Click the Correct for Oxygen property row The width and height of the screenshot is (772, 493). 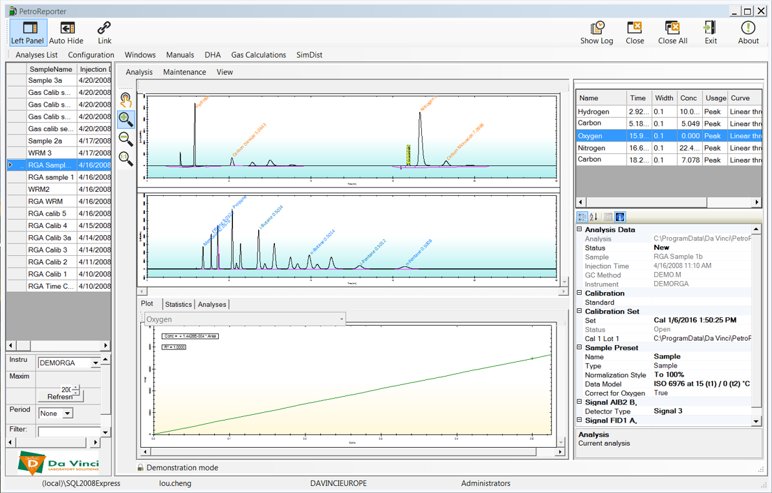(664, 393)
